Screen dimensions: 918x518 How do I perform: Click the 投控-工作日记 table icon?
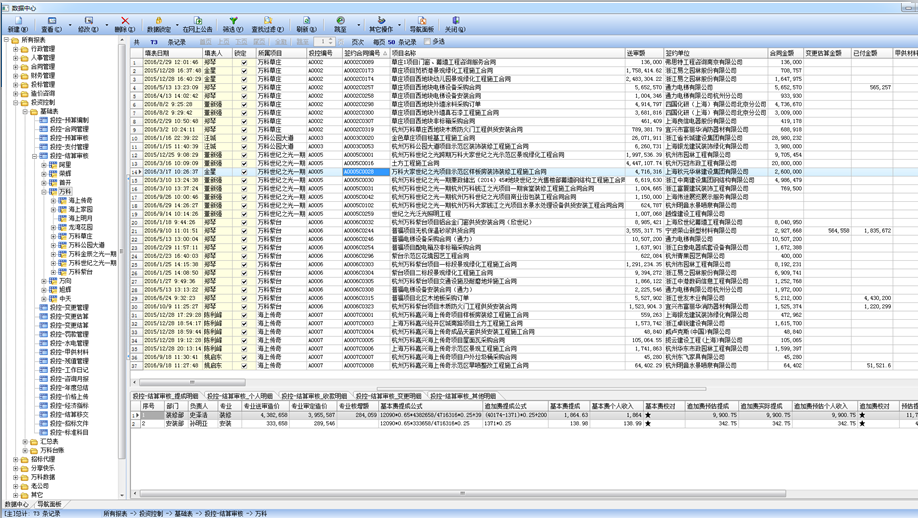(43, 370)
